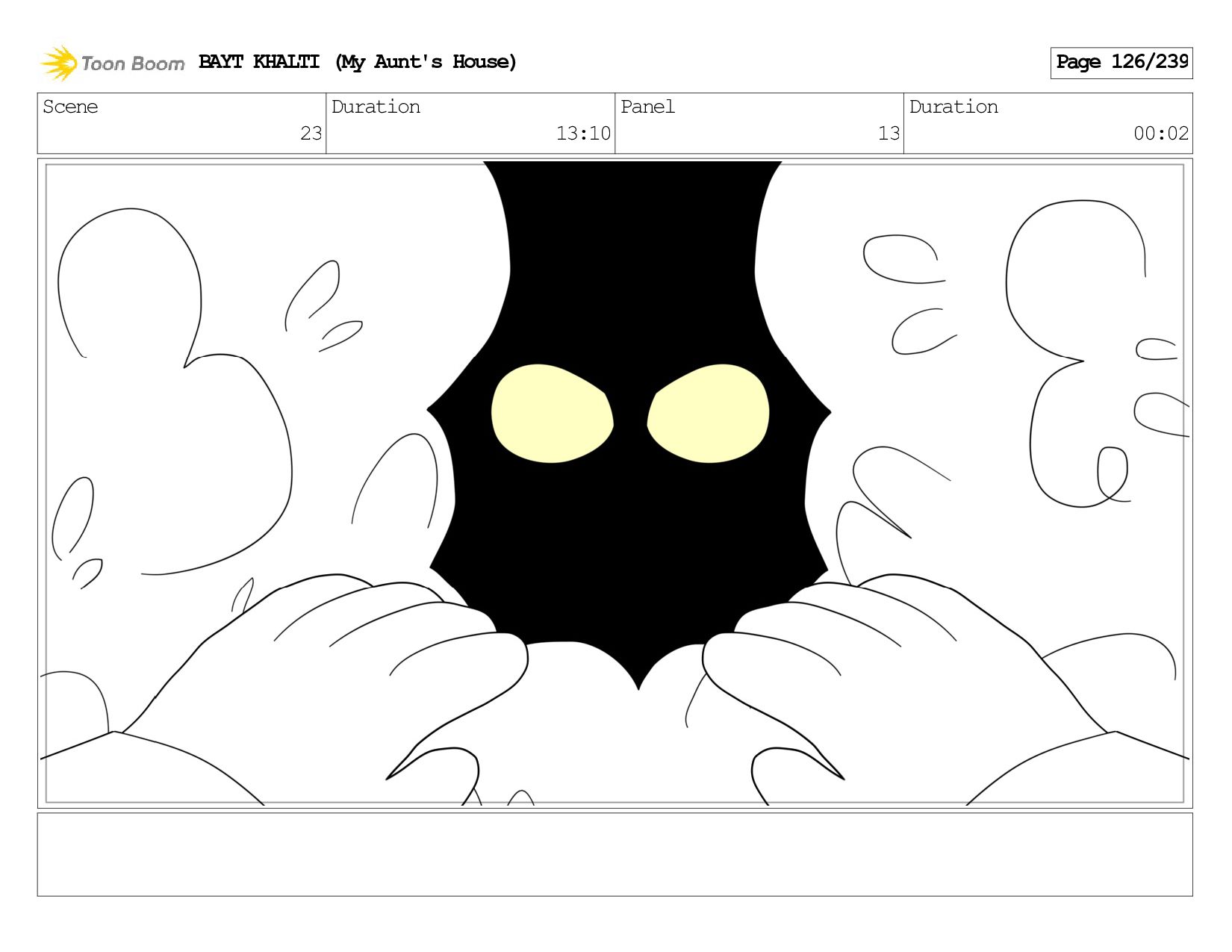Select the title "BAYT KHALTI (My Aunt's House)"
Image resolution: width=1232 pixels, height=952 pixels.
point(358,62)
